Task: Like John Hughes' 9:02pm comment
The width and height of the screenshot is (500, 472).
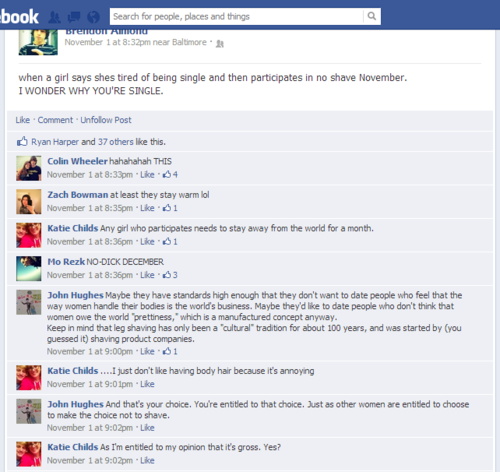Action: coord(147,428)
